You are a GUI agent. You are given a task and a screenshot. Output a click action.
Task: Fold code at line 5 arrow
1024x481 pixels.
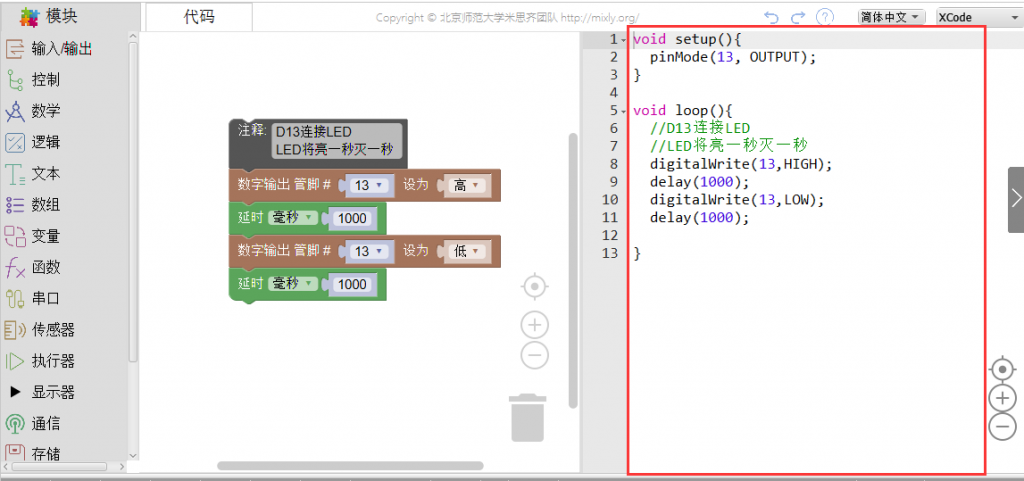pos(624,110)
